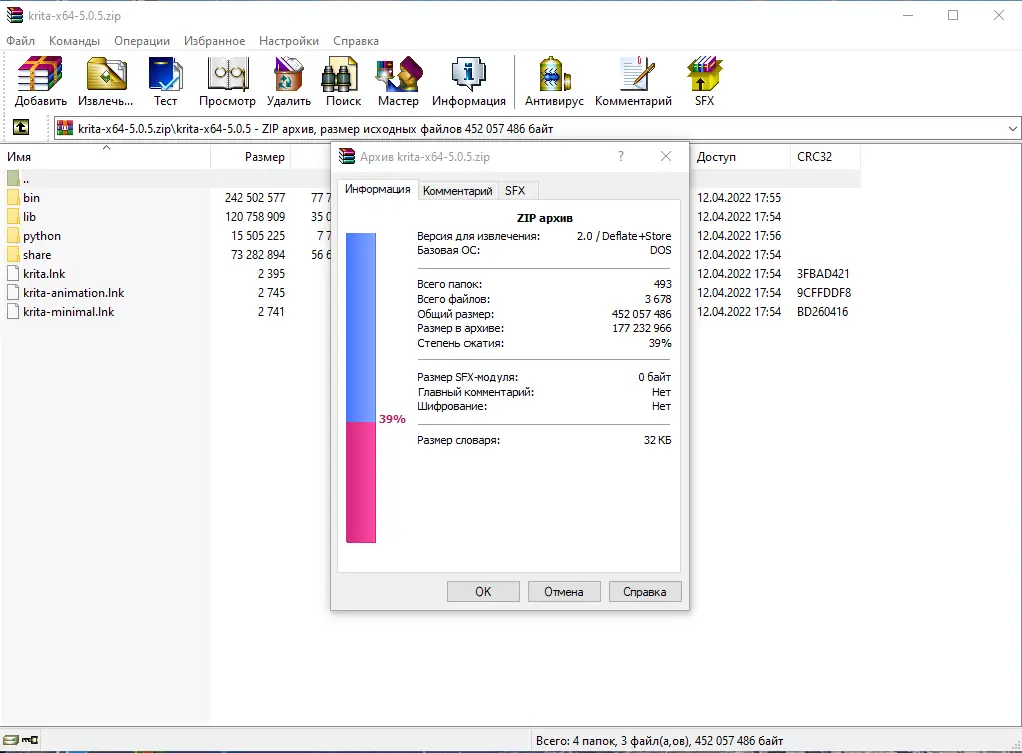This screenshot has width=1022, height=753.
Task: Click the Добавить (Add) toolbar icon
Action: (x=40, y=73)
